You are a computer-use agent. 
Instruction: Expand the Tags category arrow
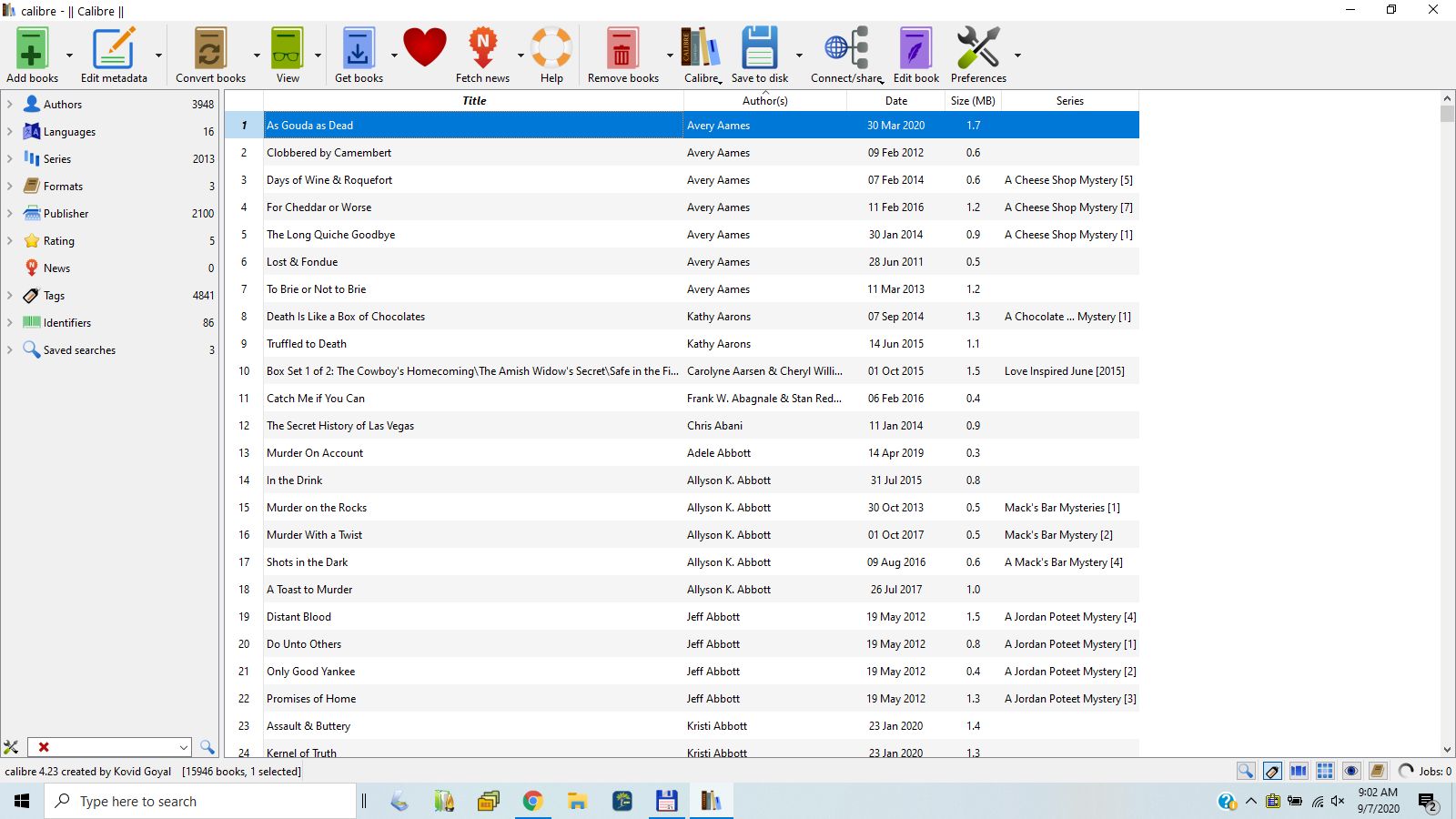10,296
